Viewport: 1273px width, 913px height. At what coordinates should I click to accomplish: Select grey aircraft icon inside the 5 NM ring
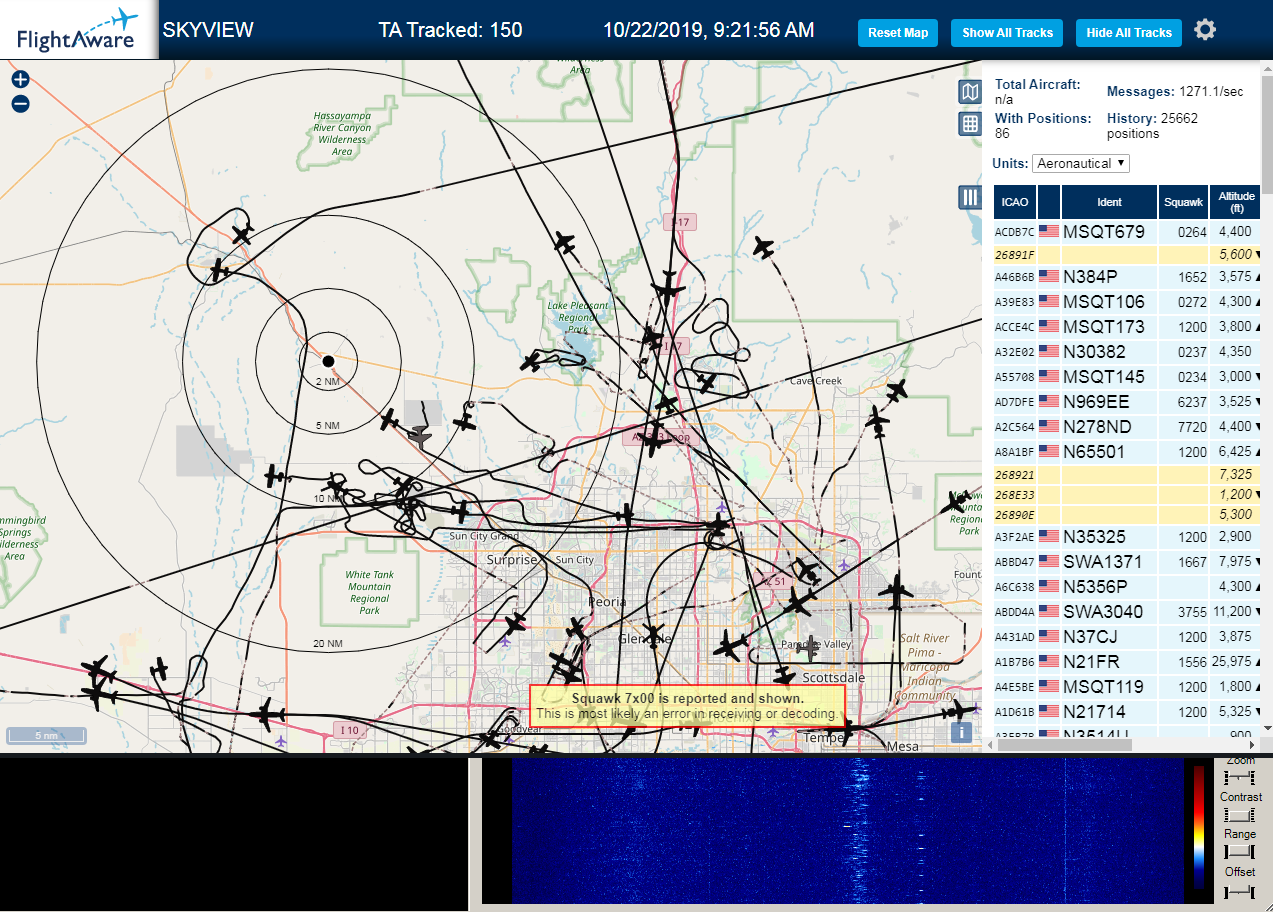(x=420, y=436)
